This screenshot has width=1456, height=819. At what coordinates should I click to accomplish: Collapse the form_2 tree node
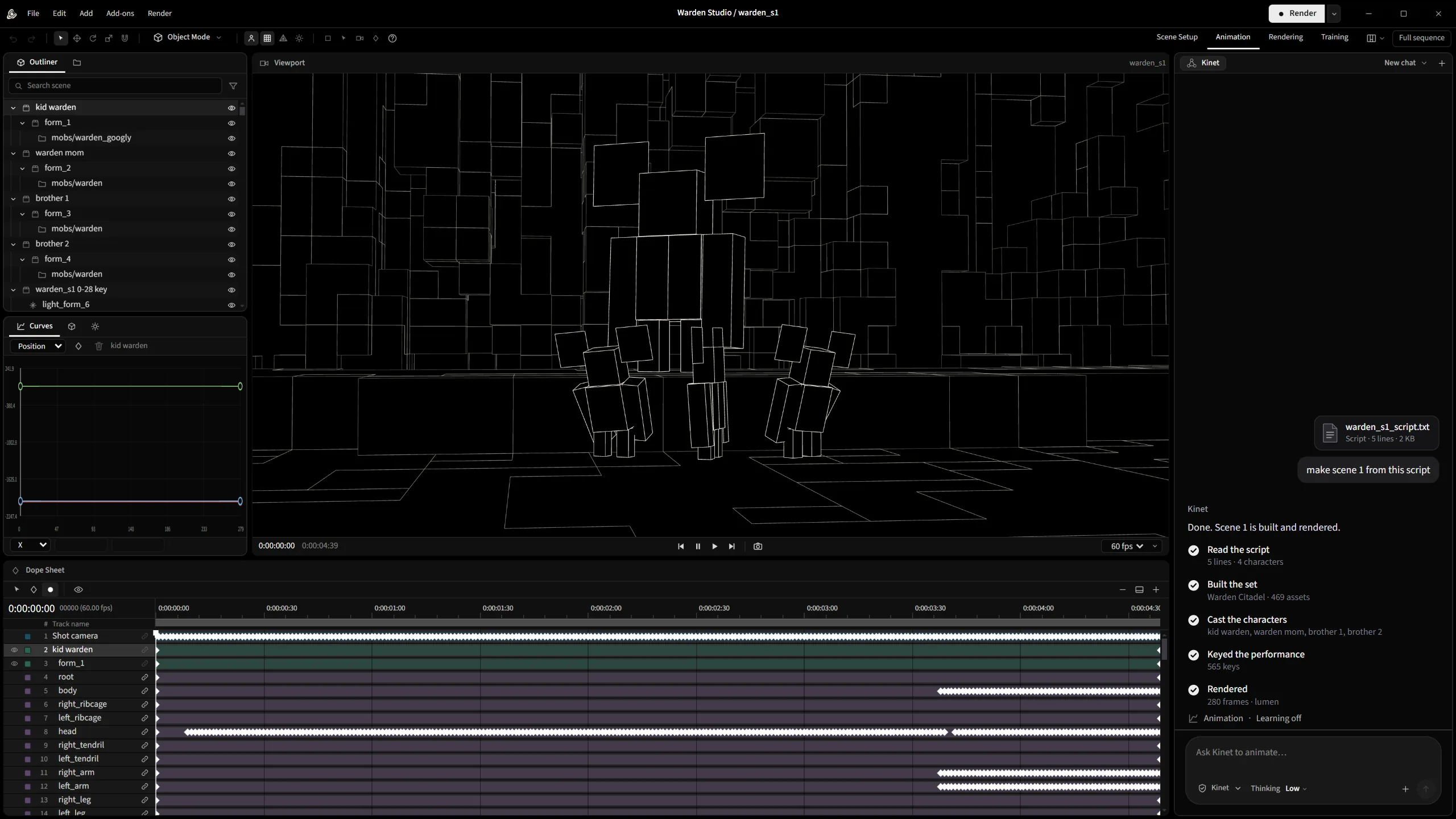(22, 168)
